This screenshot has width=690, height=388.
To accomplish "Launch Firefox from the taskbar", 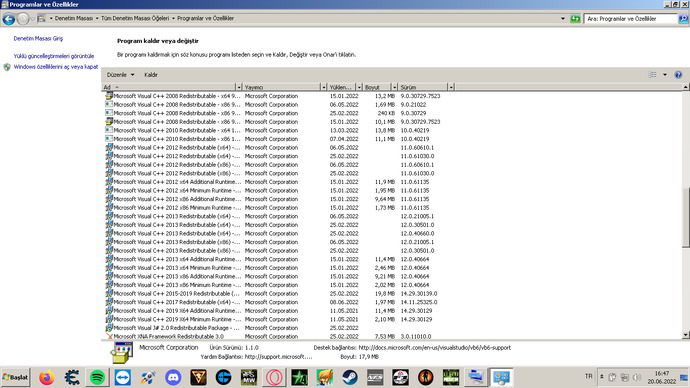I will coord(47,377).
